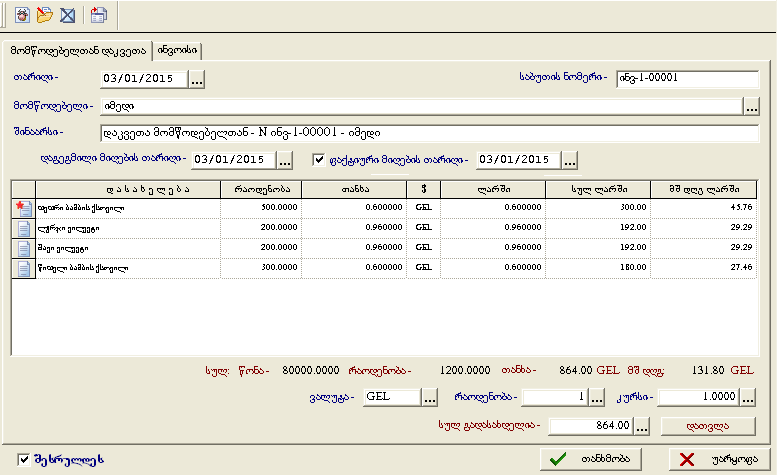The width and height of the screenshot is (777, 475).
Task: Switch to მომწოდებელთან დაკვეთა tab
Action: (77, 51)
